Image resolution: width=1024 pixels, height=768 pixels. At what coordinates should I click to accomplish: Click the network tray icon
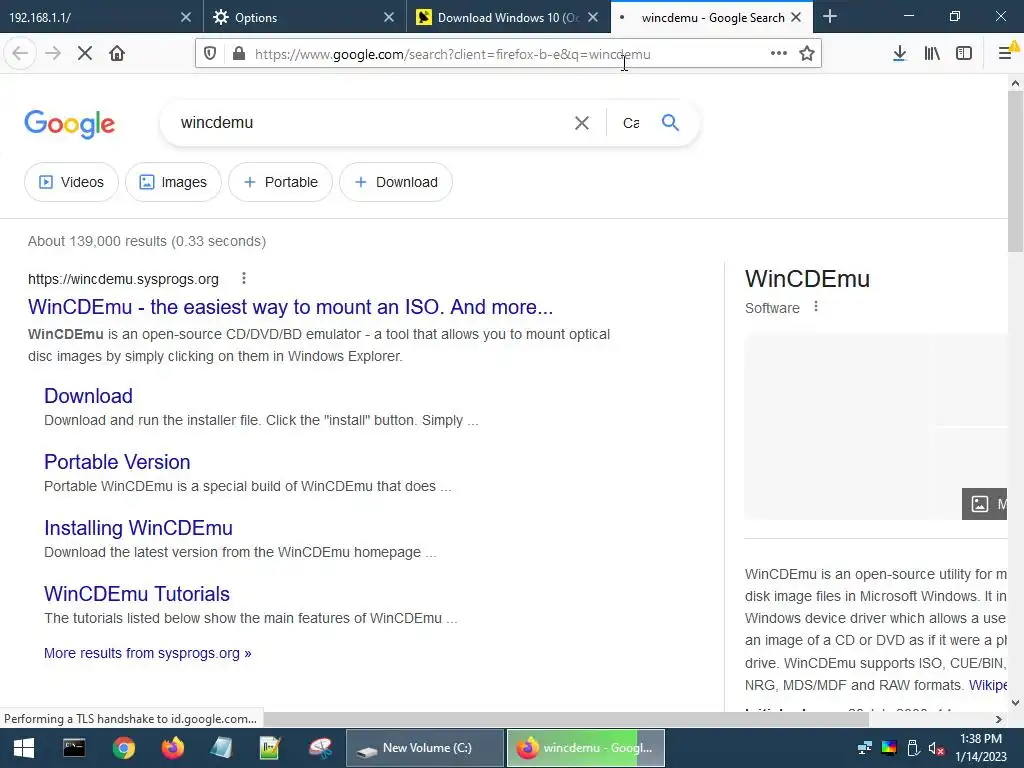tap(865, 748)
